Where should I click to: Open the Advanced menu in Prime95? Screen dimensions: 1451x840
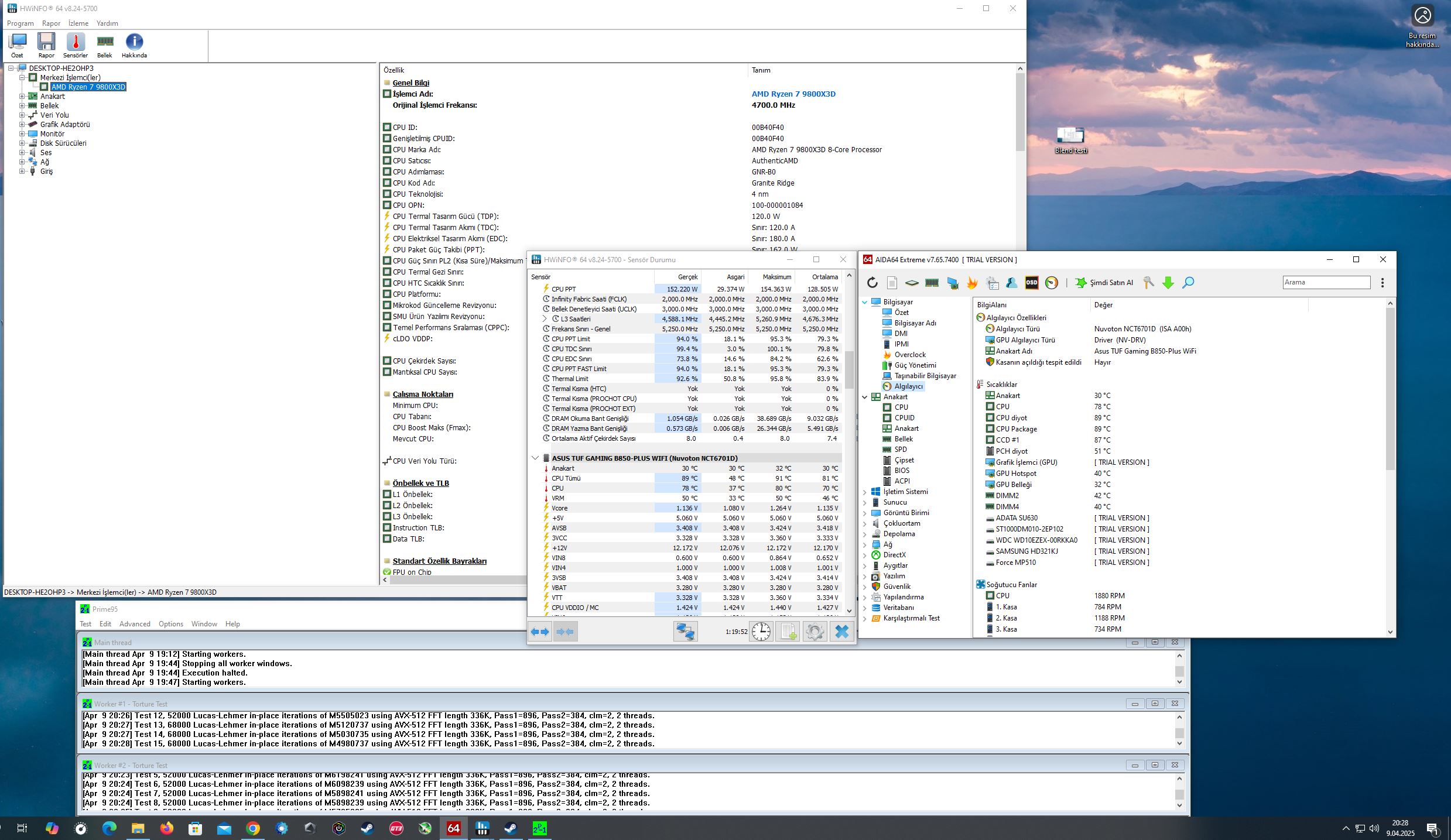(x=135, y=624)
